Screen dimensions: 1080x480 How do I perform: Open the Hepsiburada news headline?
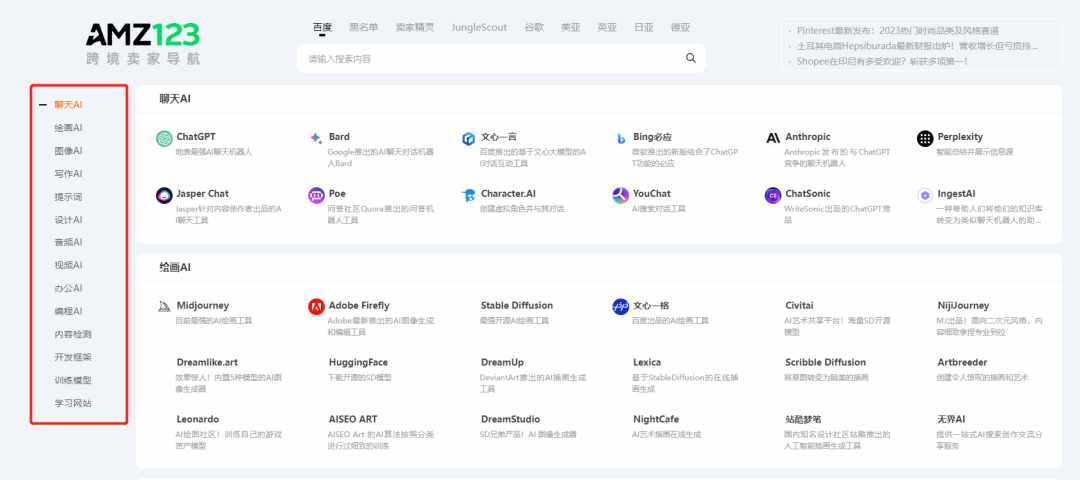pyautogui.click(x=917, y=46)
